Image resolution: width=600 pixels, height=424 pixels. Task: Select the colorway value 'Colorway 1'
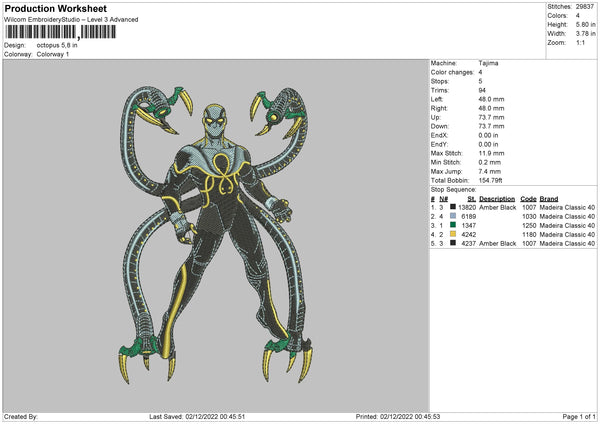click(x=53, y=54)
